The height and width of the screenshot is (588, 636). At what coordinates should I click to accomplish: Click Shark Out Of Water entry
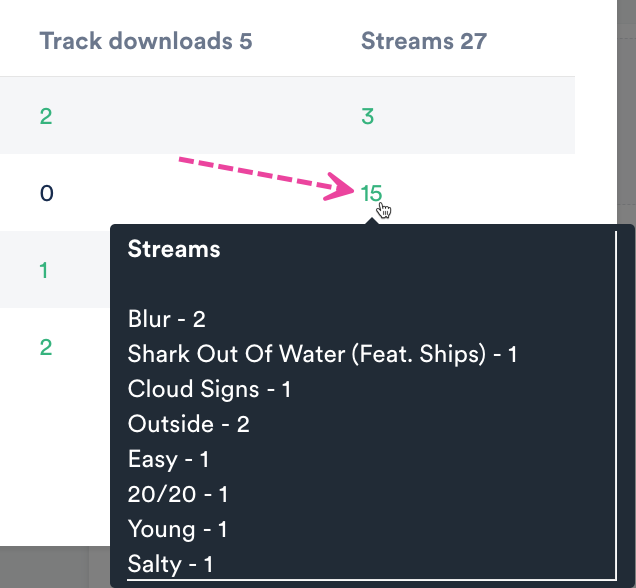click(x=322, y=354)
